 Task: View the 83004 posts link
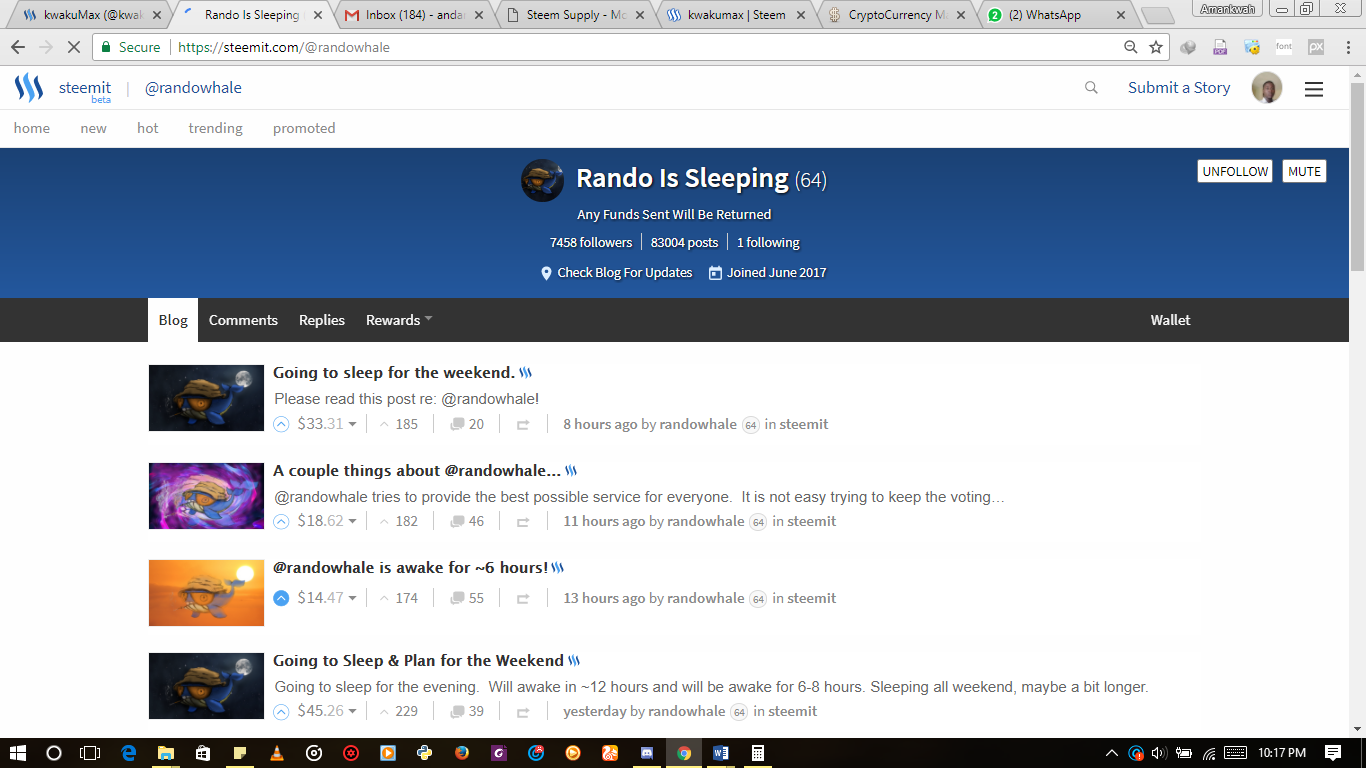(684, 242)
